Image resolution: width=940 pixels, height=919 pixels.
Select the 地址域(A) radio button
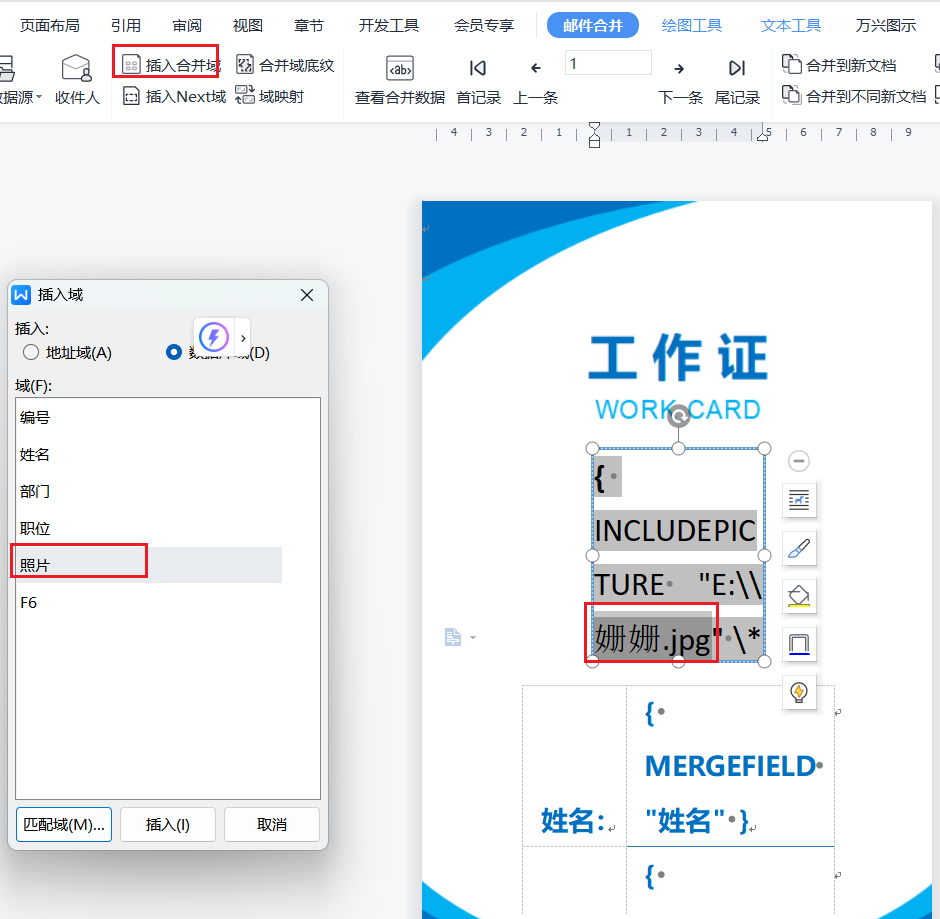tap(31, 352)
